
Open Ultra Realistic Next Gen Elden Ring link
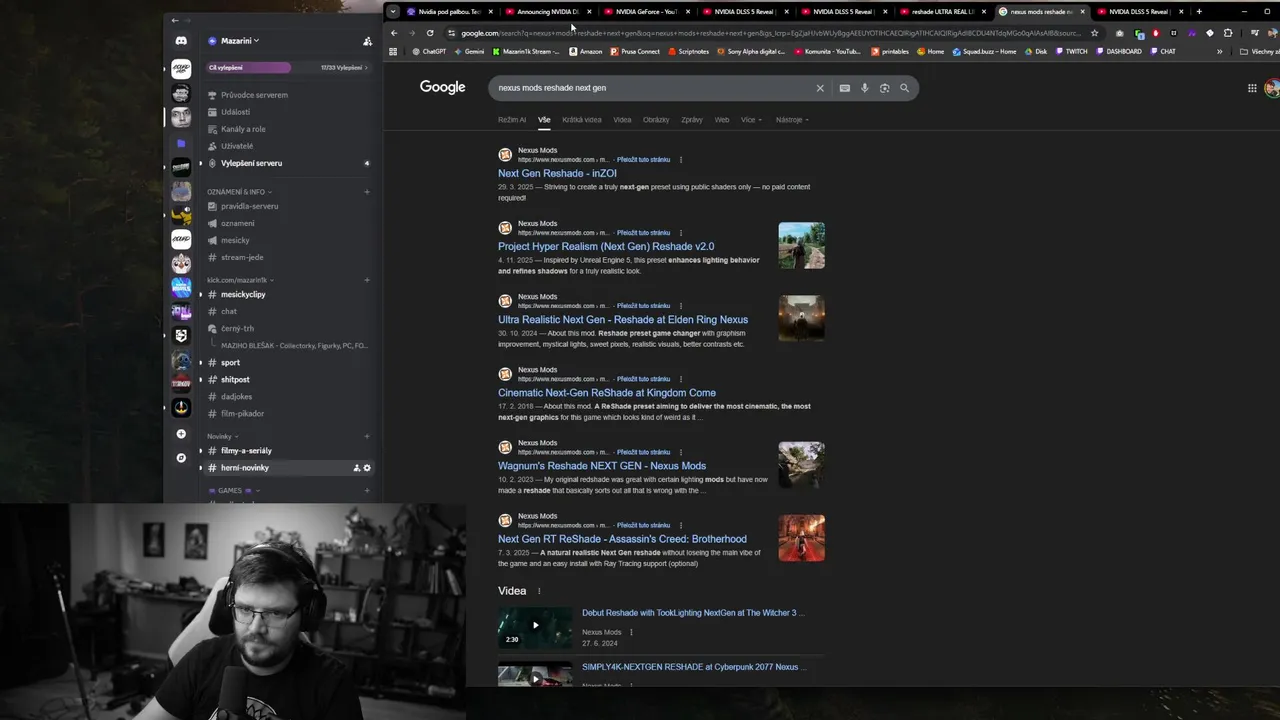623,320
